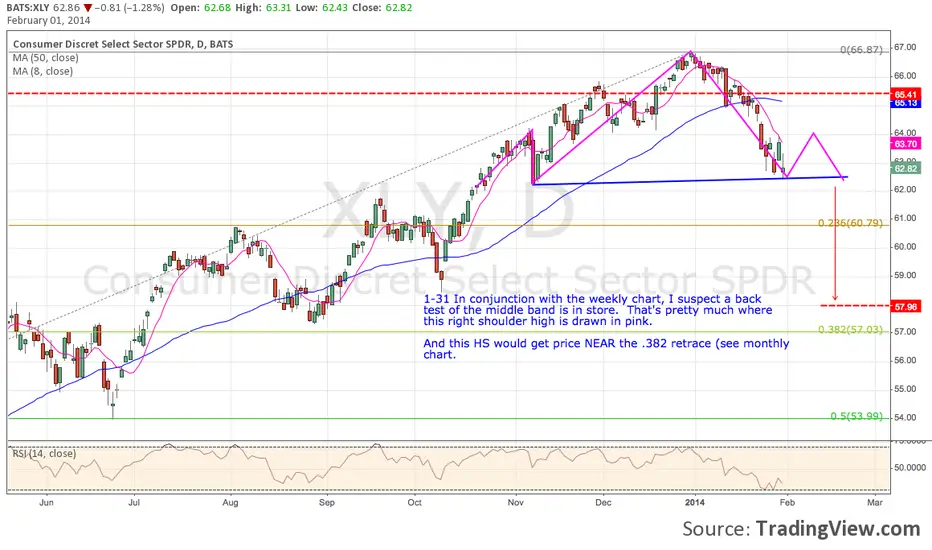Click the 59.00 price axis tick

(x=905, y=275)
